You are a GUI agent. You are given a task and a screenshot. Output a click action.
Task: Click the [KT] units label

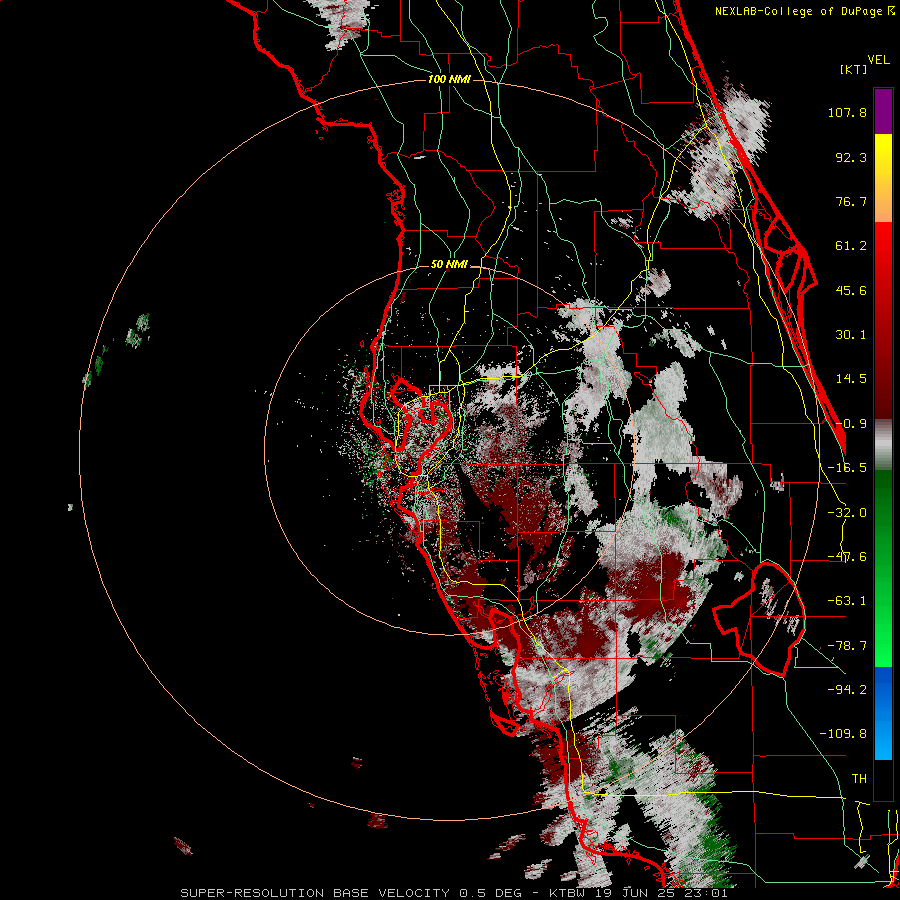(854, 69)
